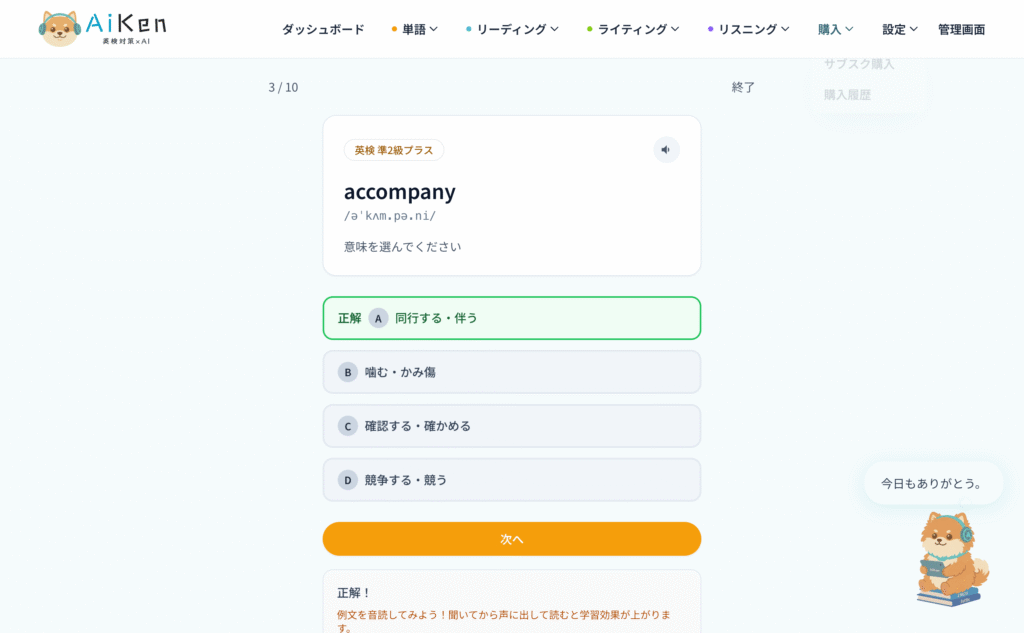Click the D letter badge icon

pos(347,480)
